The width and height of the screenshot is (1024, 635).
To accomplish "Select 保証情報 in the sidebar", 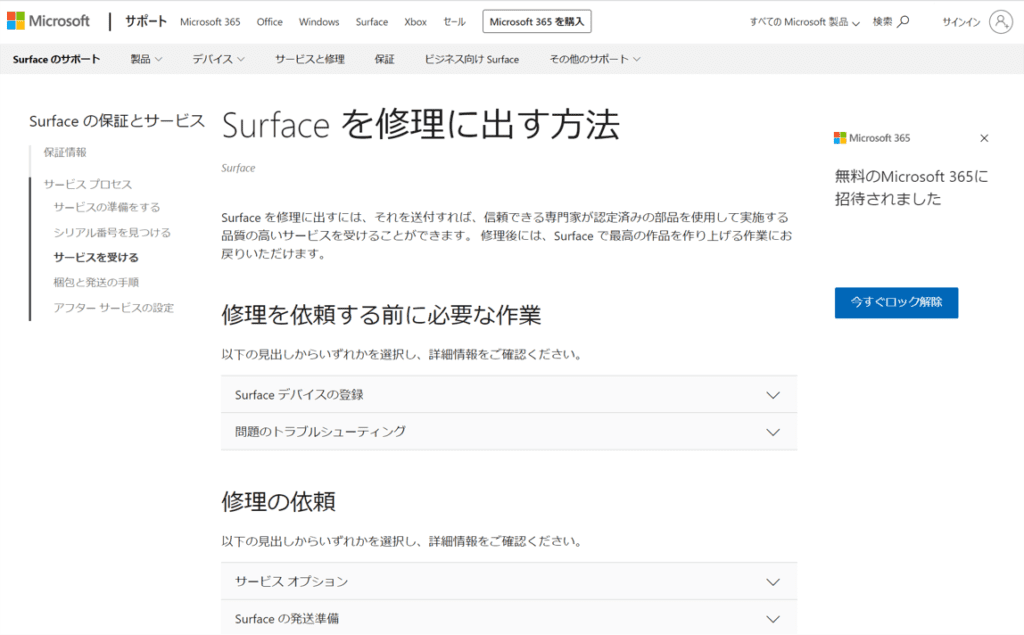I will click(x=65, y=152).
